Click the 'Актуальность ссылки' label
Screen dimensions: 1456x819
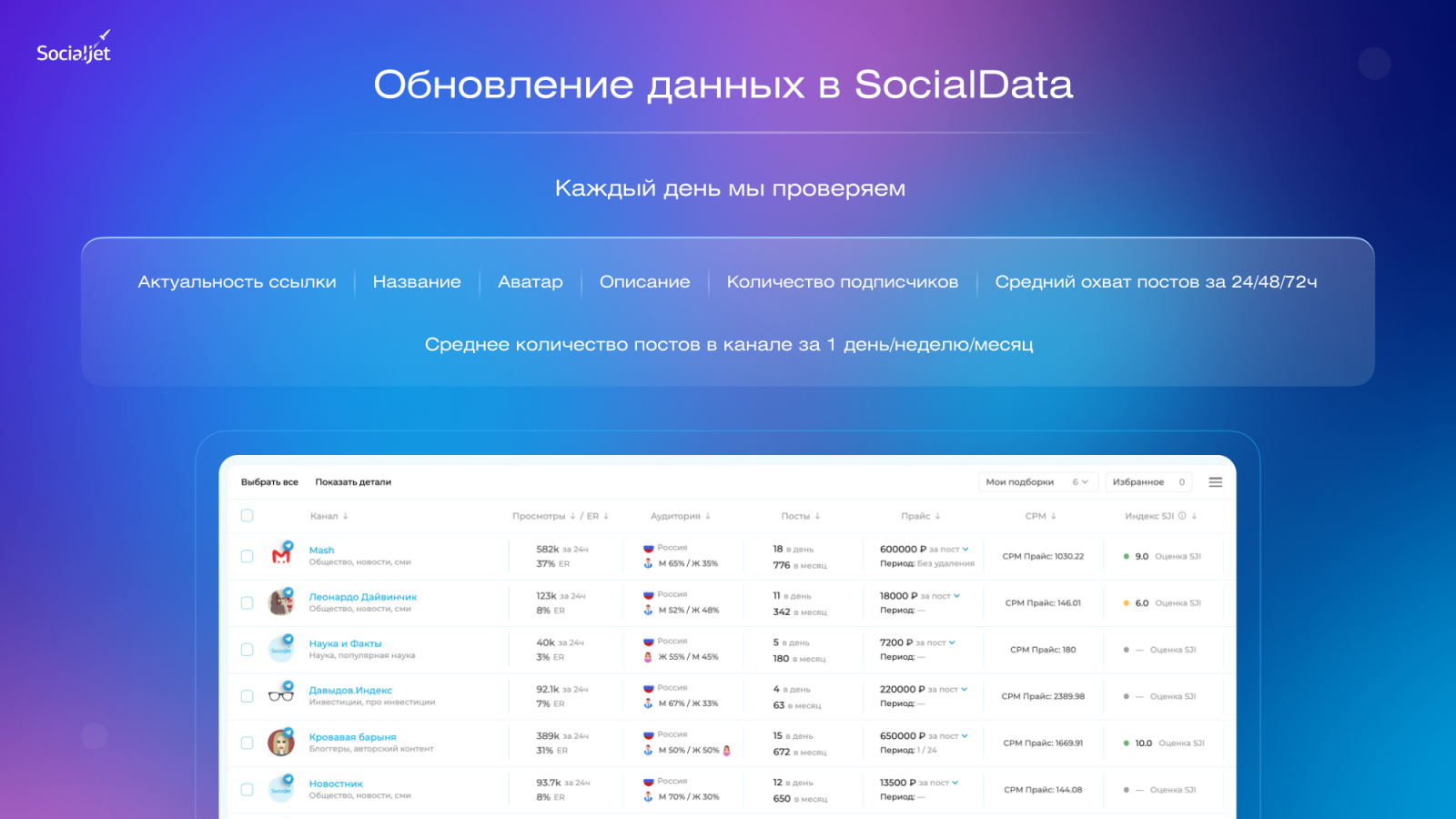tap(238, 282)
